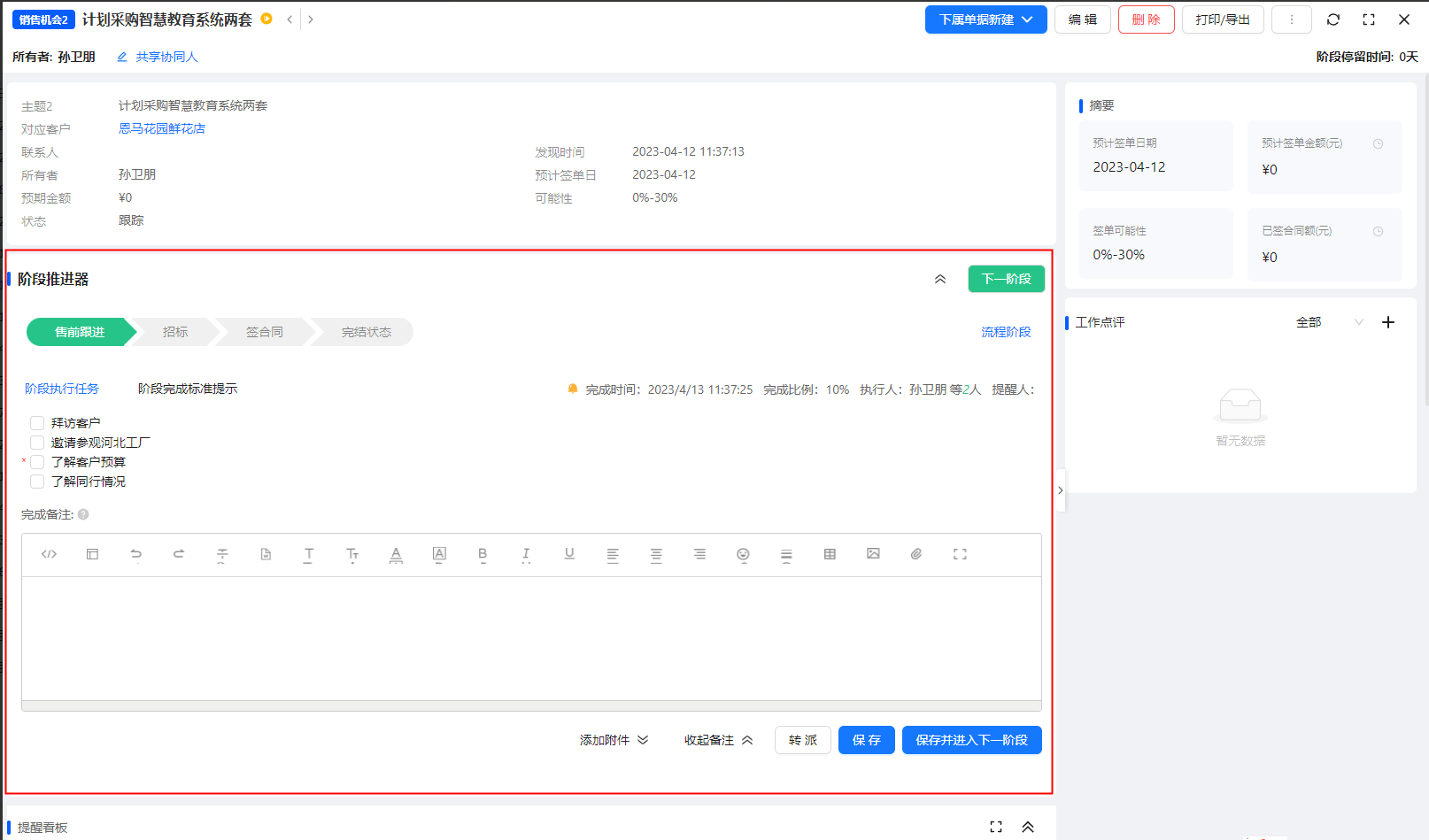
Task: Switch to 阶段完成标准提示 tab
Action: pyautogui.click(x=188, y=389)
